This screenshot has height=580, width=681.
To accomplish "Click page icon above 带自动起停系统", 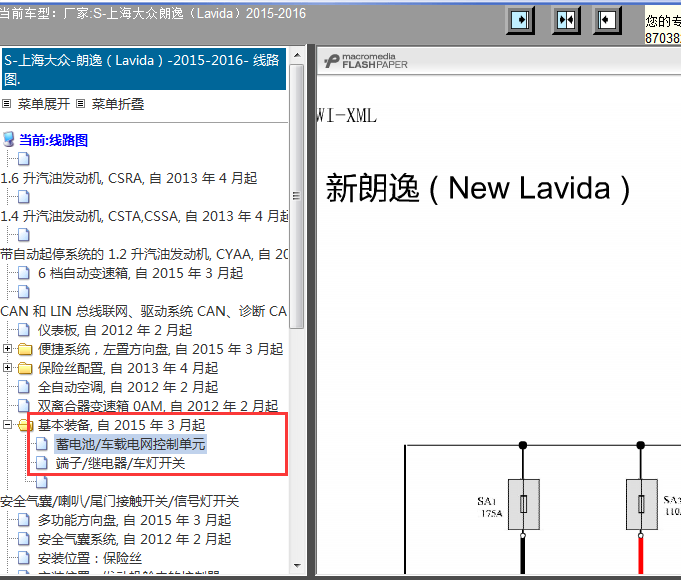I will [x=23, y=235].
